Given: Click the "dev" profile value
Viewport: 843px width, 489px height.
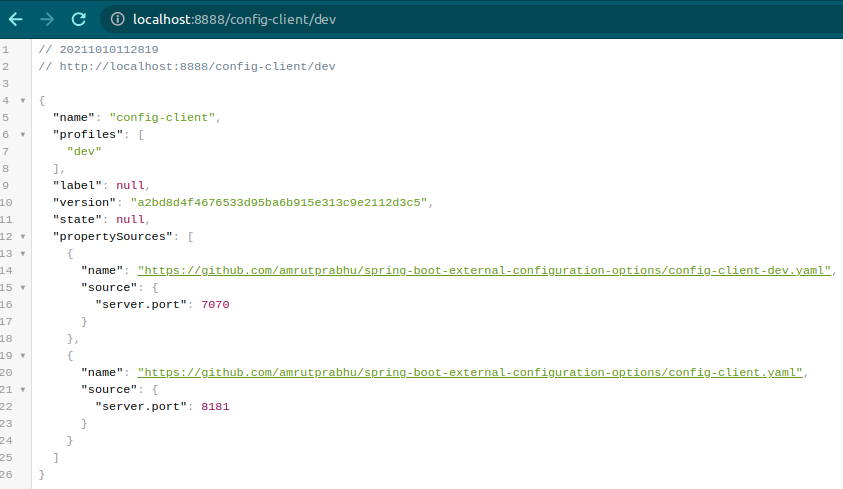Looking at the screenshot, I should click(x=84, y=152).
